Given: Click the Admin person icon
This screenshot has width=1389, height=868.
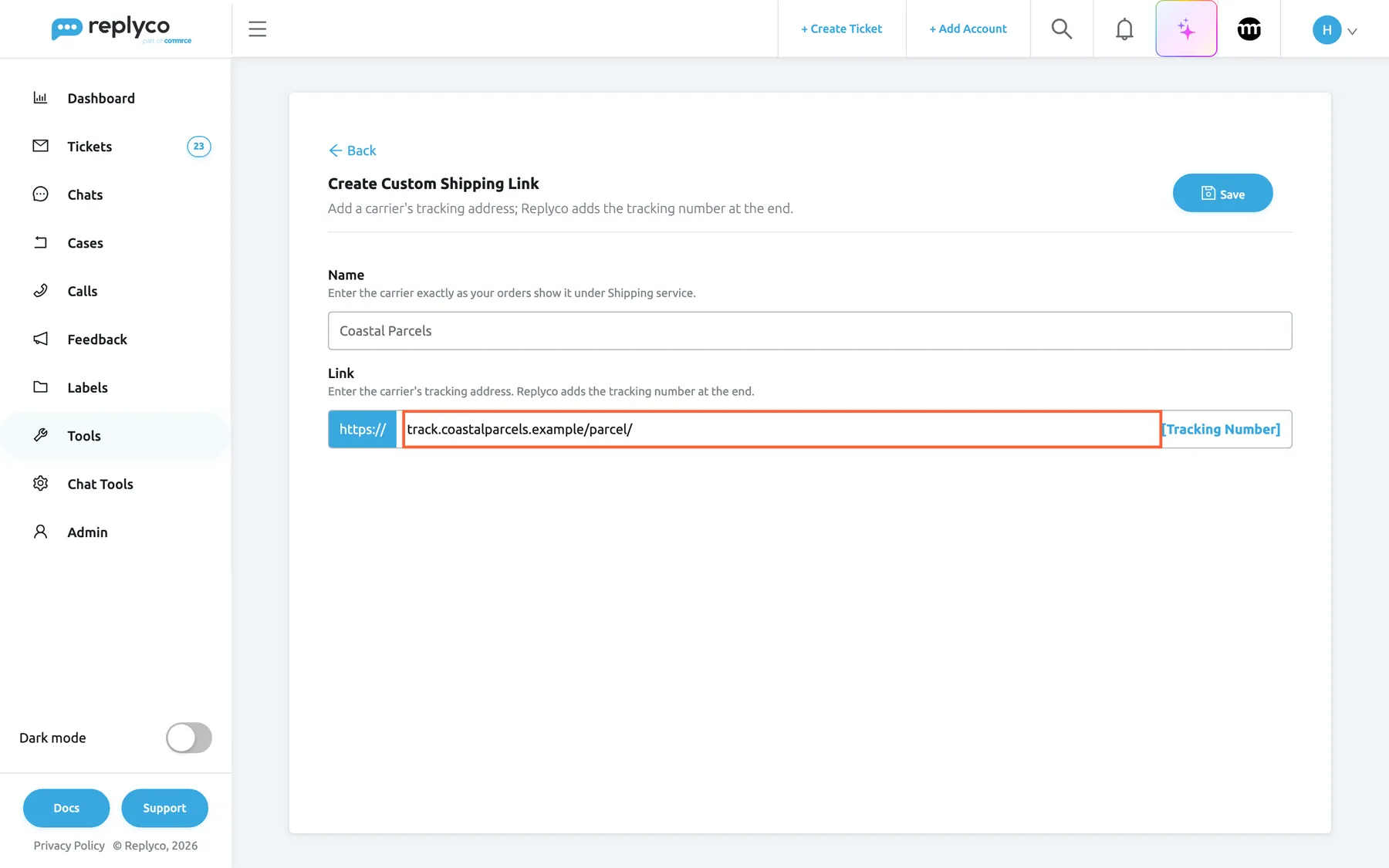Looking at the screenshot, I should 40,532.
